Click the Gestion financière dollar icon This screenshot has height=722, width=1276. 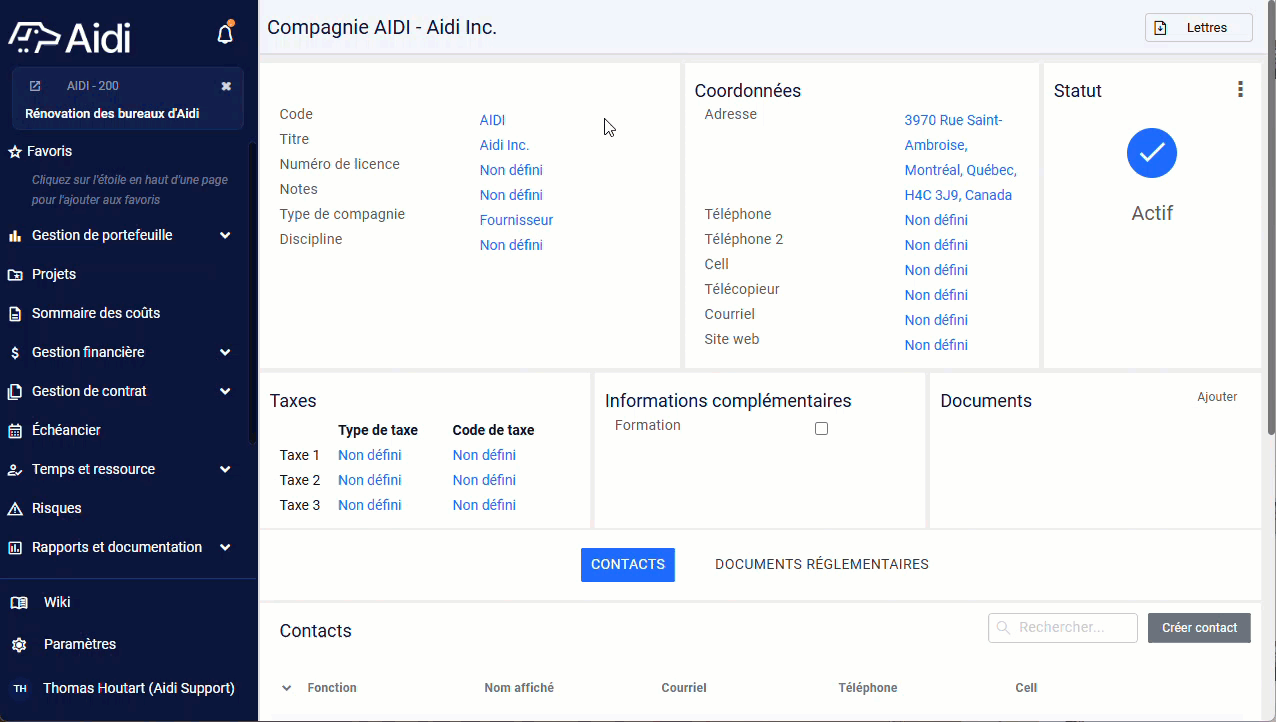(15, 353)
